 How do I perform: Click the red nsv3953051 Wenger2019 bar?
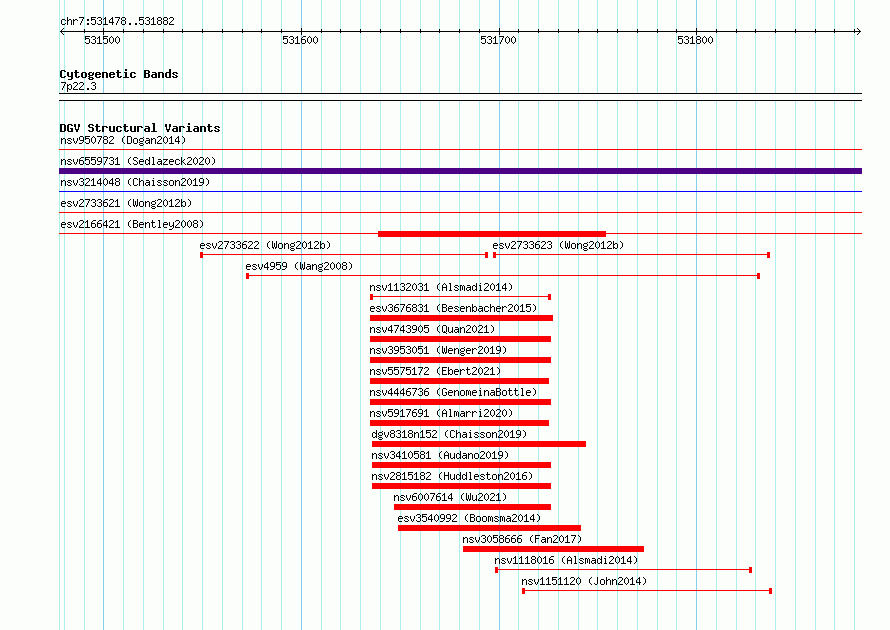[460, 360]
